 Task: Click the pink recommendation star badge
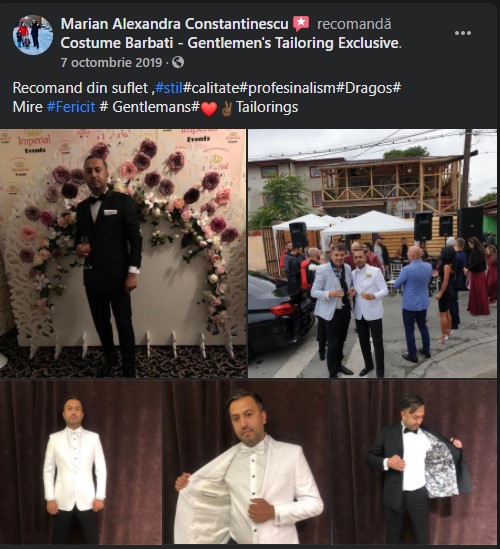click(301, 23)
